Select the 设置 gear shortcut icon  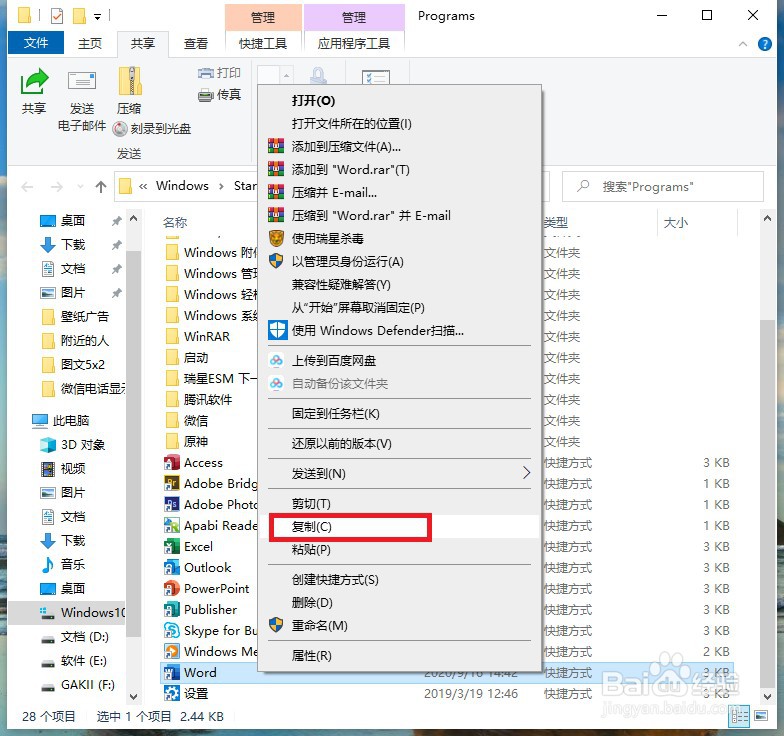pos(172,694)
